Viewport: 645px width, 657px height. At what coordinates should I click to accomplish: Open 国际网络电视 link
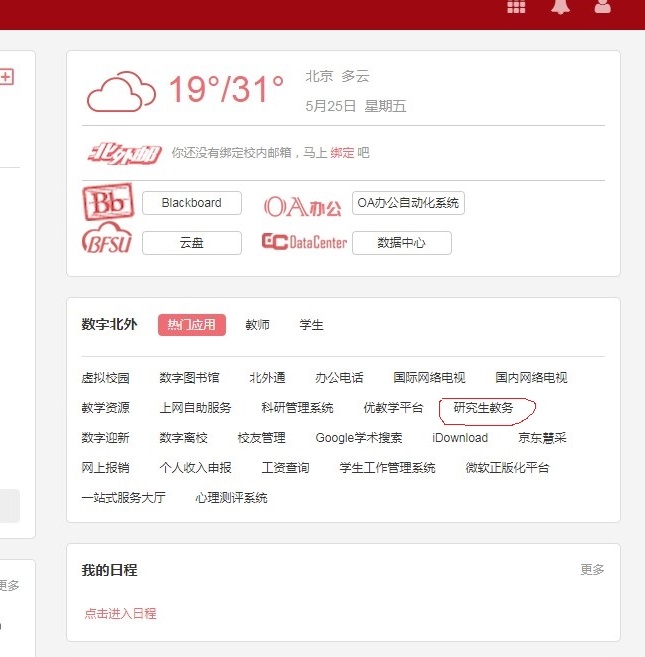pyautogui.click(x=430, y=378)
